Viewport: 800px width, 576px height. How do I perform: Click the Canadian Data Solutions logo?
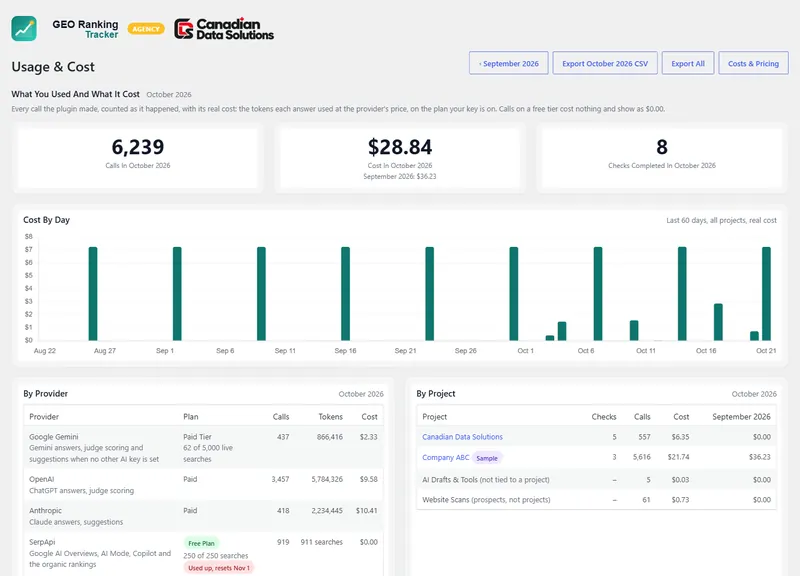(x=224, y=29)
